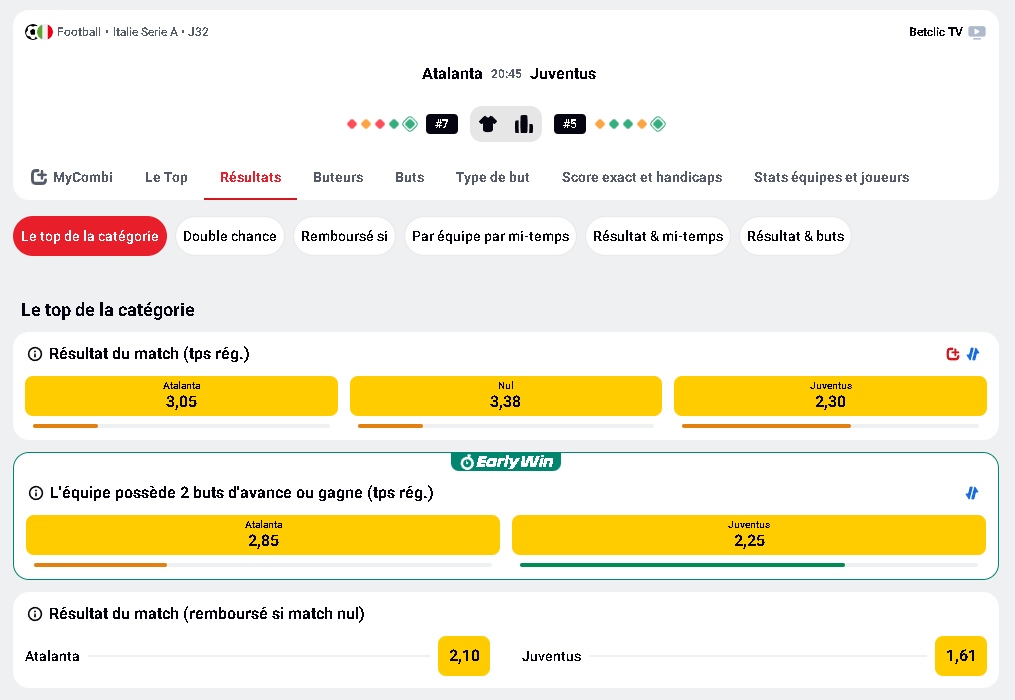Select the Le top de la catégorie filter
Viewport: 1015px width, 700px height.
[x=89, y=236]
